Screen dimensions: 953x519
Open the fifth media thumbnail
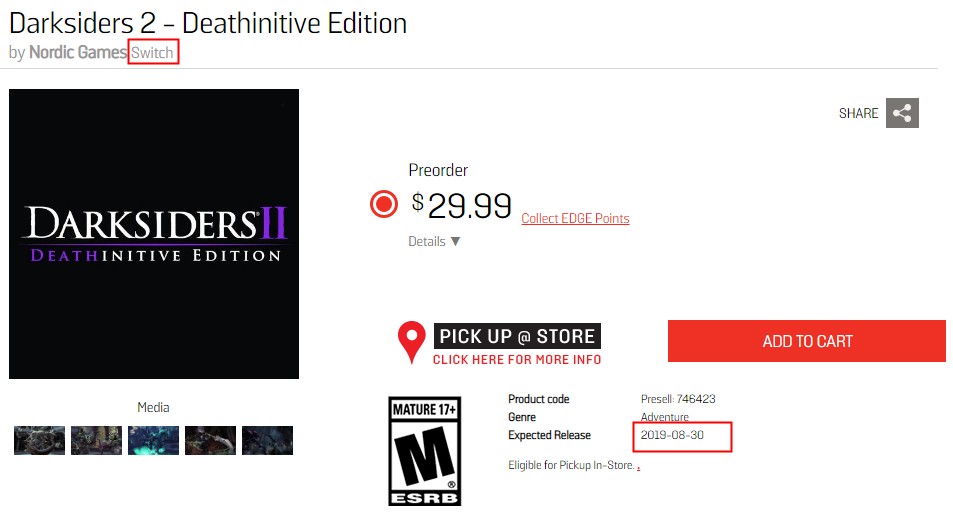coord(267,440)
